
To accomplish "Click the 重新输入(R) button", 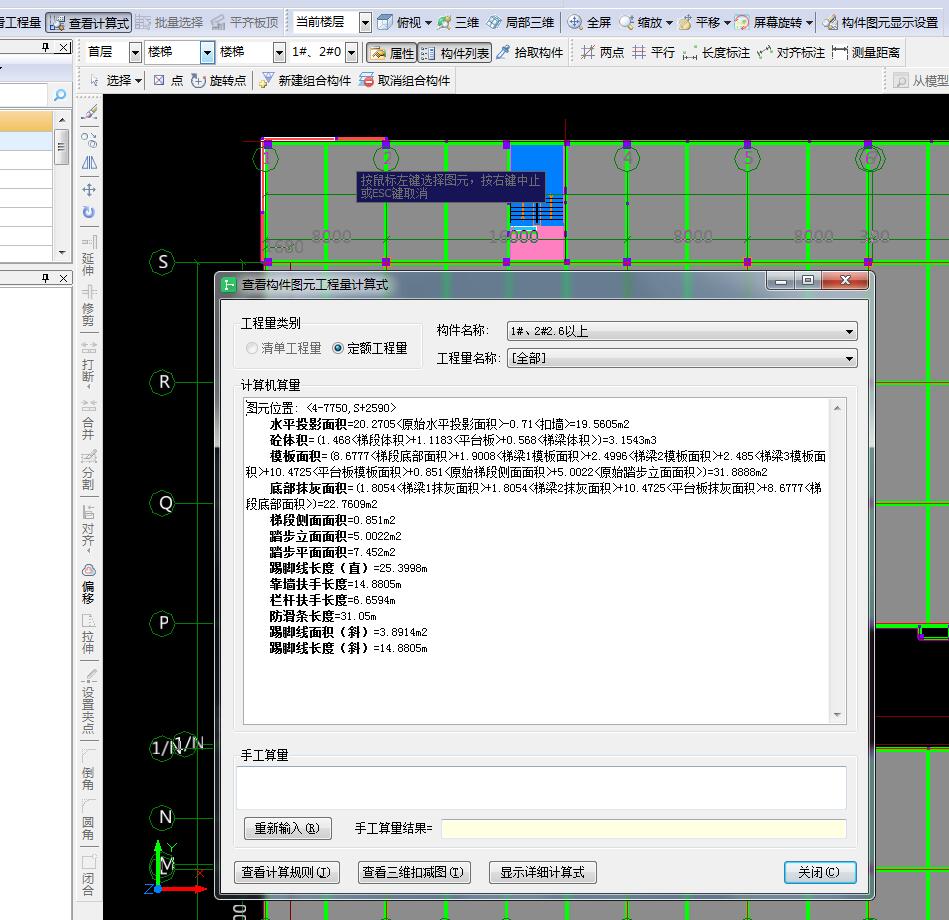I will pyautogui.click(x=287, y=828).
